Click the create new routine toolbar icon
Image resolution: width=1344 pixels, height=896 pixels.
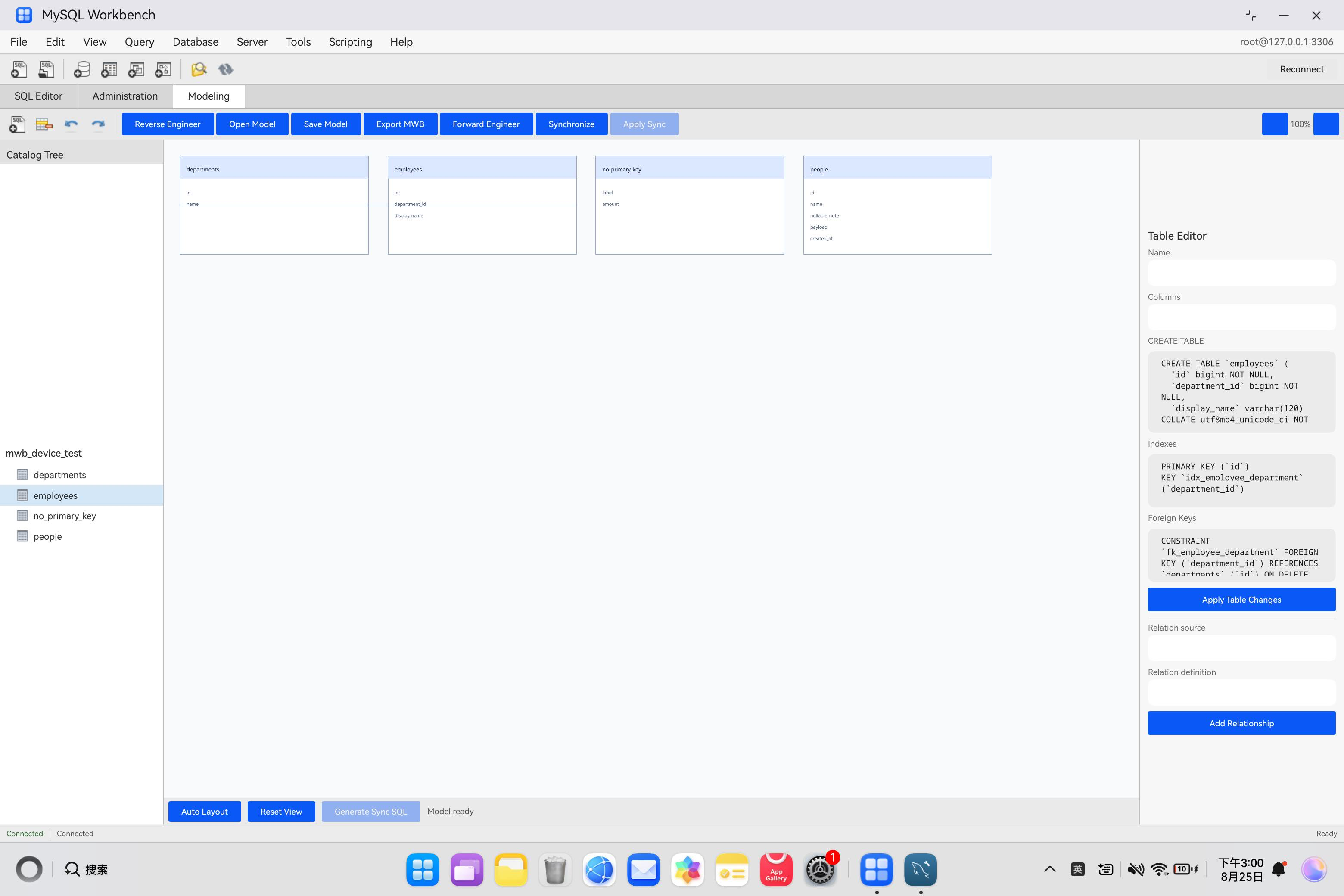pos(163,69)
